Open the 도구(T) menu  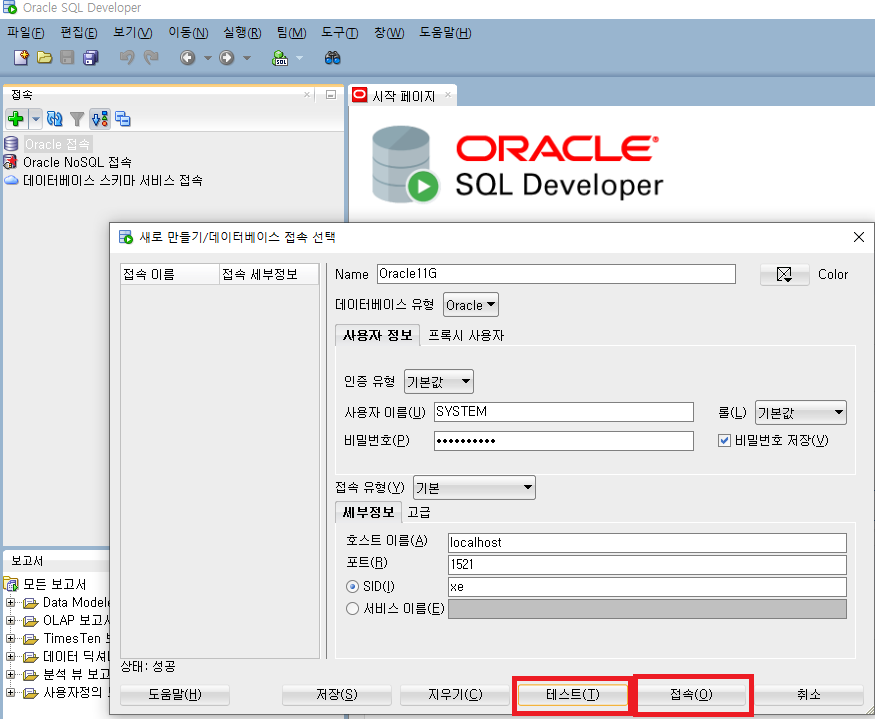(x=339, y=33)
